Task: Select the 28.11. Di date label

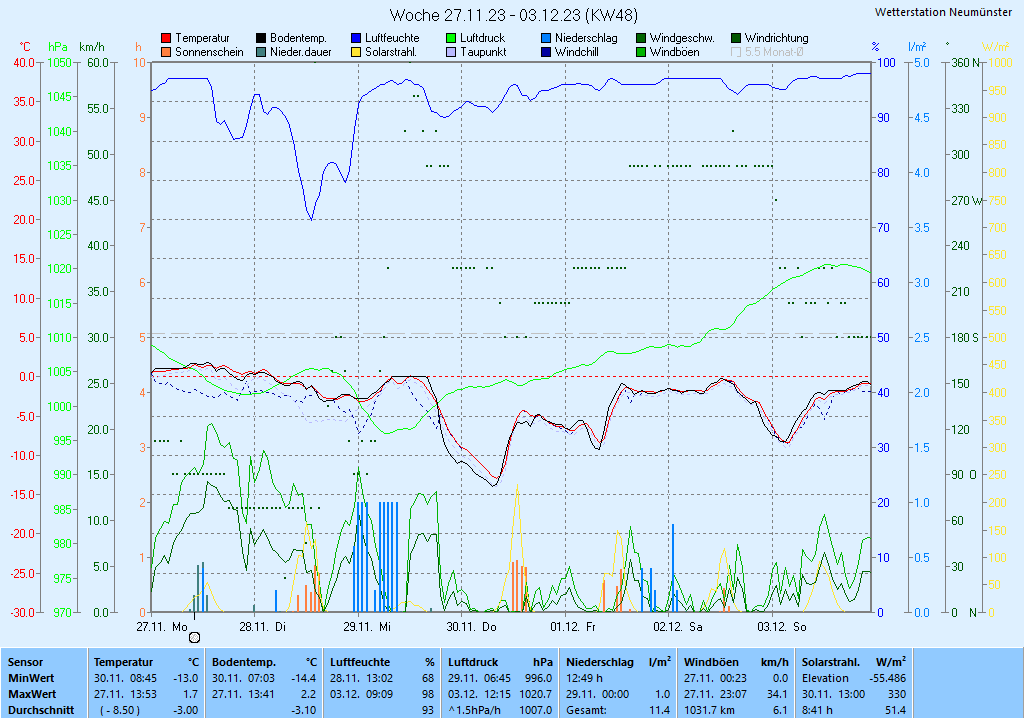Action: pos(263,627)
